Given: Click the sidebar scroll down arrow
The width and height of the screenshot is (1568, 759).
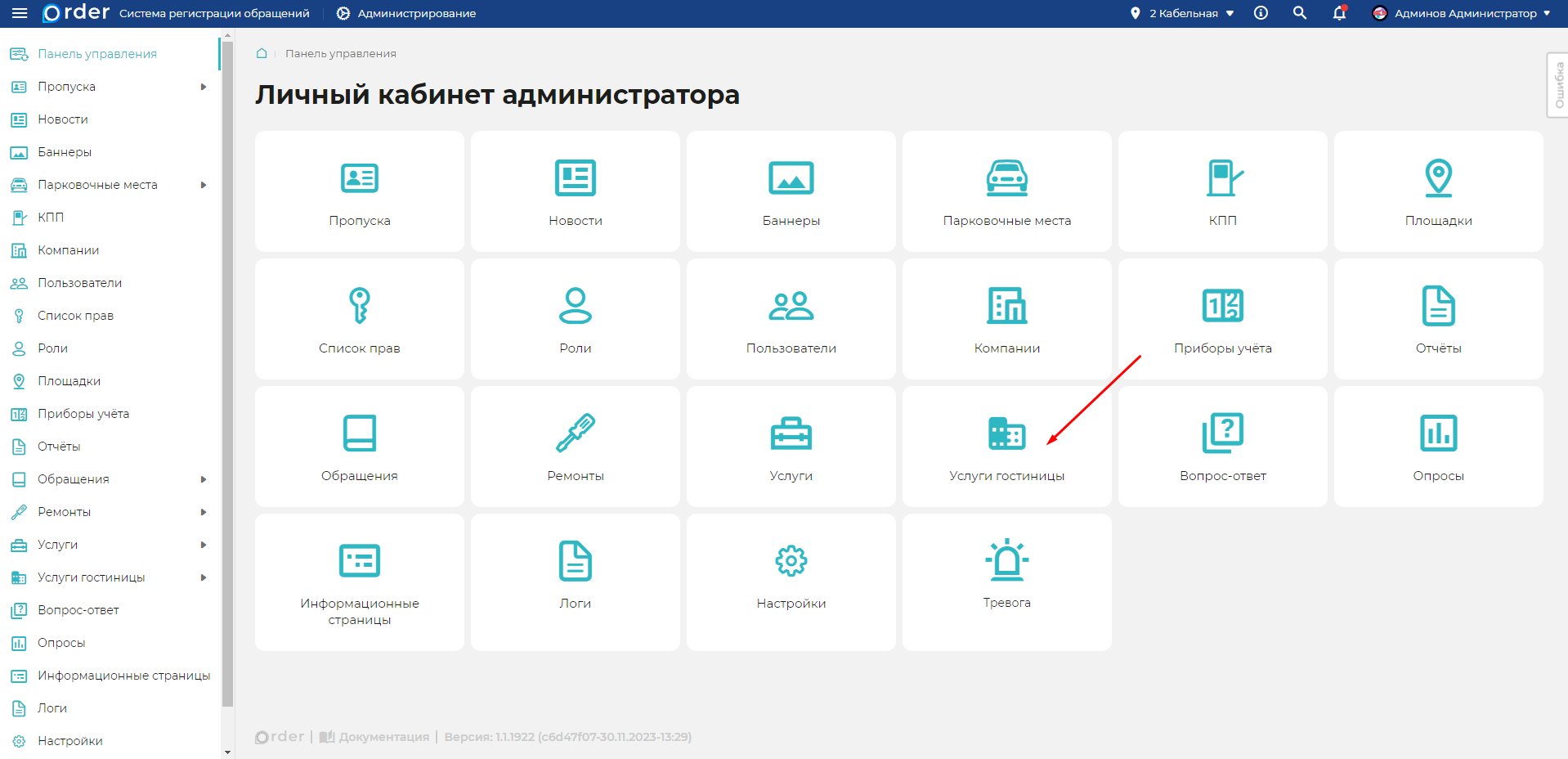Looking at the screenshot, I should (227, 752).
